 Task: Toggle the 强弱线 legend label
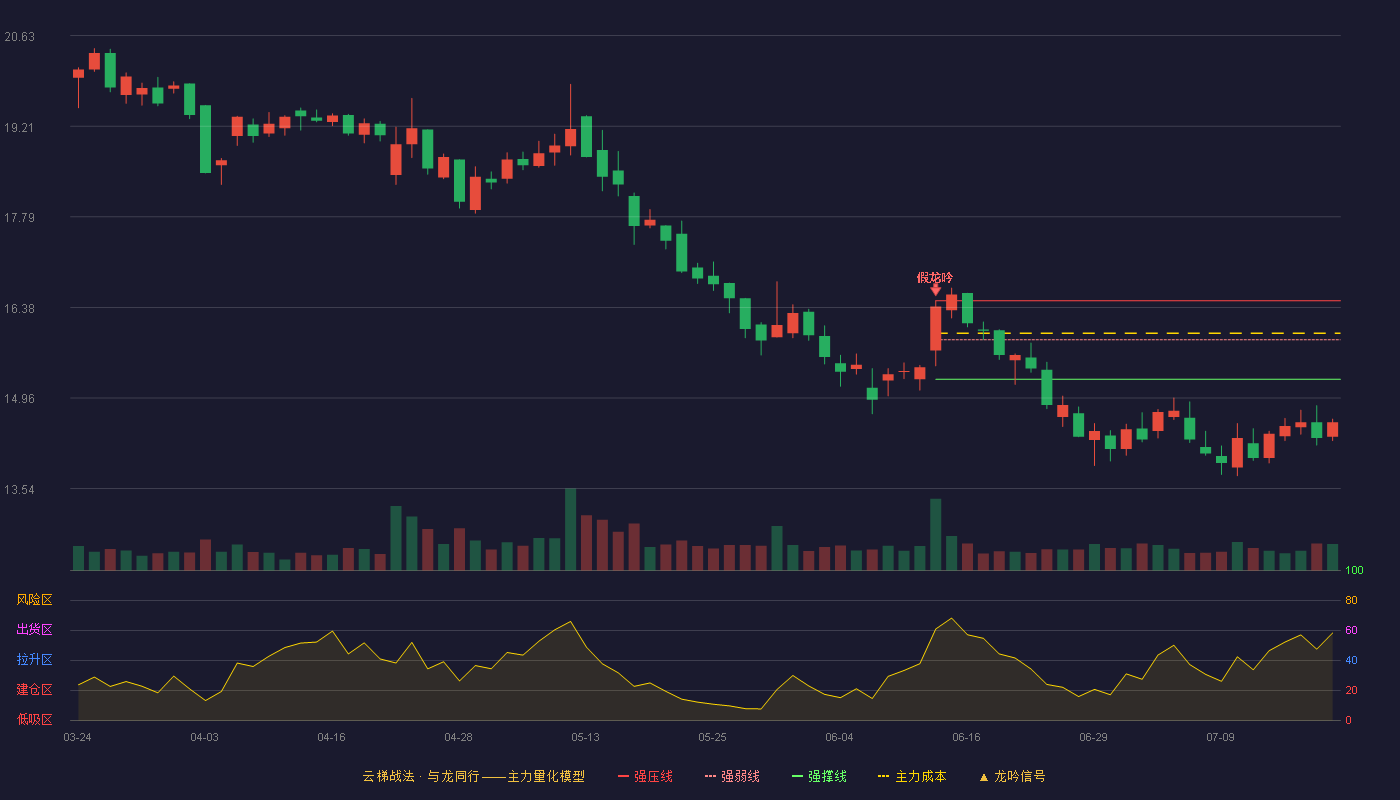[740, 776]
